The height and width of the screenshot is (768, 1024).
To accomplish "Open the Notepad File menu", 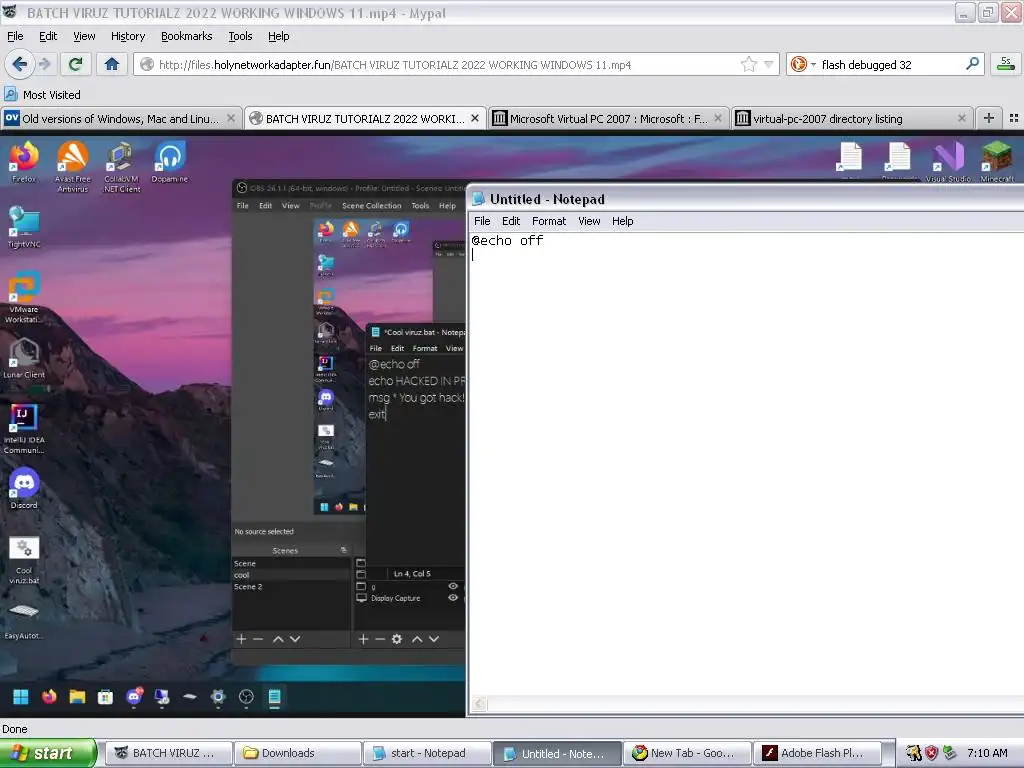I will click(482, 221).
